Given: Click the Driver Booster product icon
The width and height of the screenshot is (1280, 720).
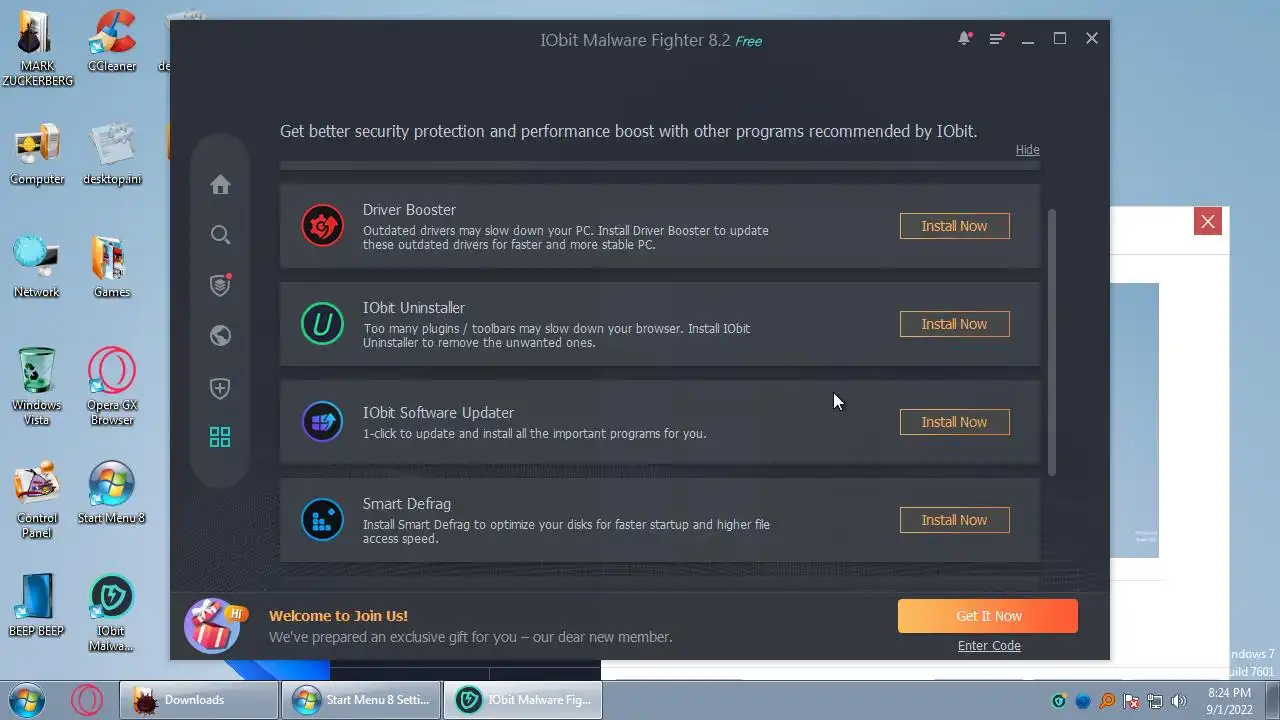Looking at the screenshot, I should (323, 226).
